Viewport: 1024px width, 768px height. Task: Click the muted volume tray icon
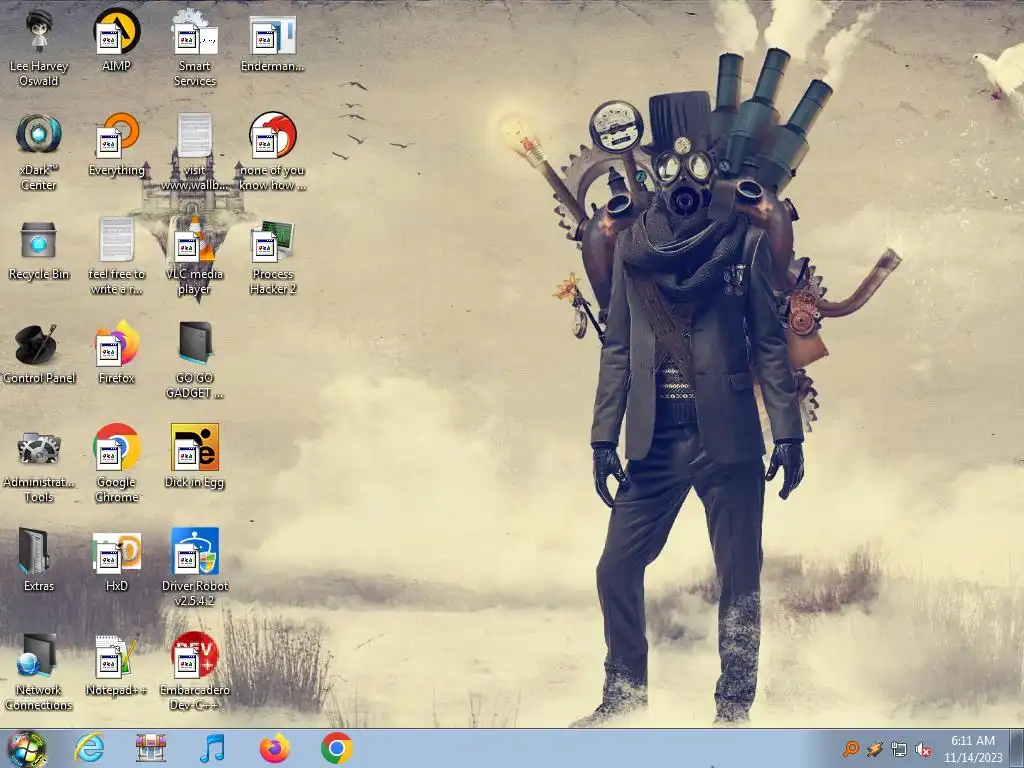[923, 749]
